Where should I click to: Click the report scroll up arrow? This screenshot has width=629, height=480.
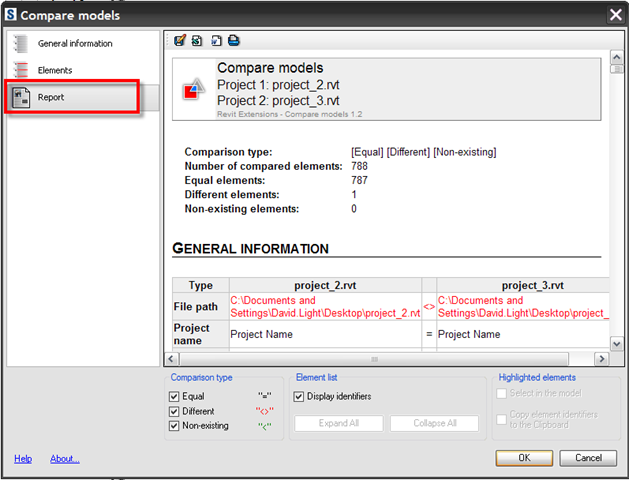(617, 57)
